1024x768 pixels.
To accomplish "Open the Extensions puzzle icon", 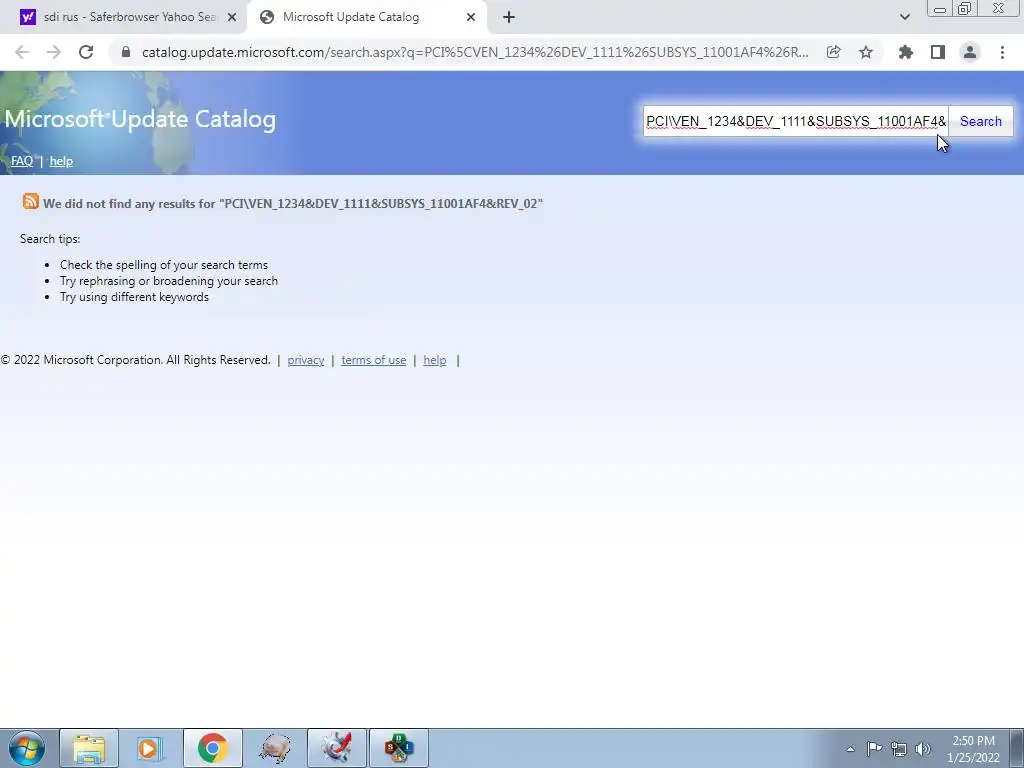I will click(906, 52).
